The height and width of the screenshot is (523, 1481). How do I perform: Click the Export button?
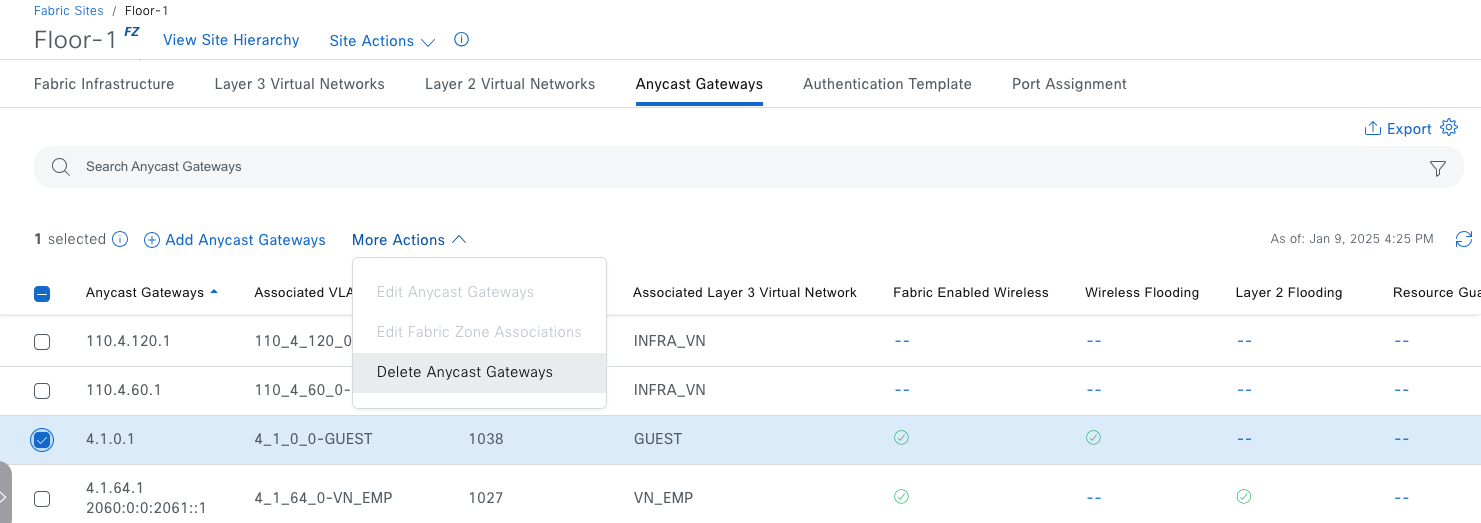point(1398,129)
